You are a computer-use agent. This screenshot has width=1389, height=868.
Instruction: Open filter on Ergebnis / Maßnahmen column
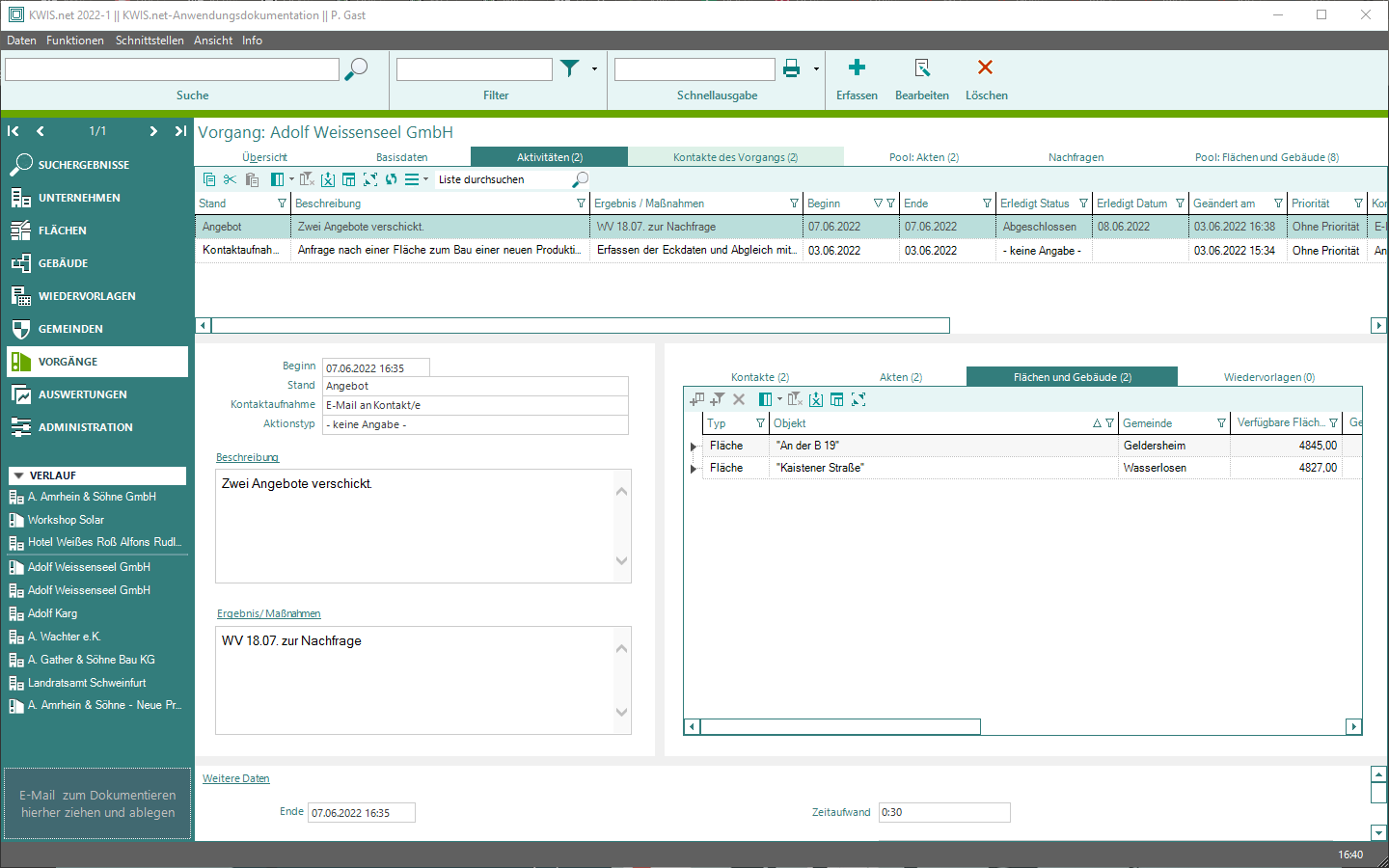[794, 203]
